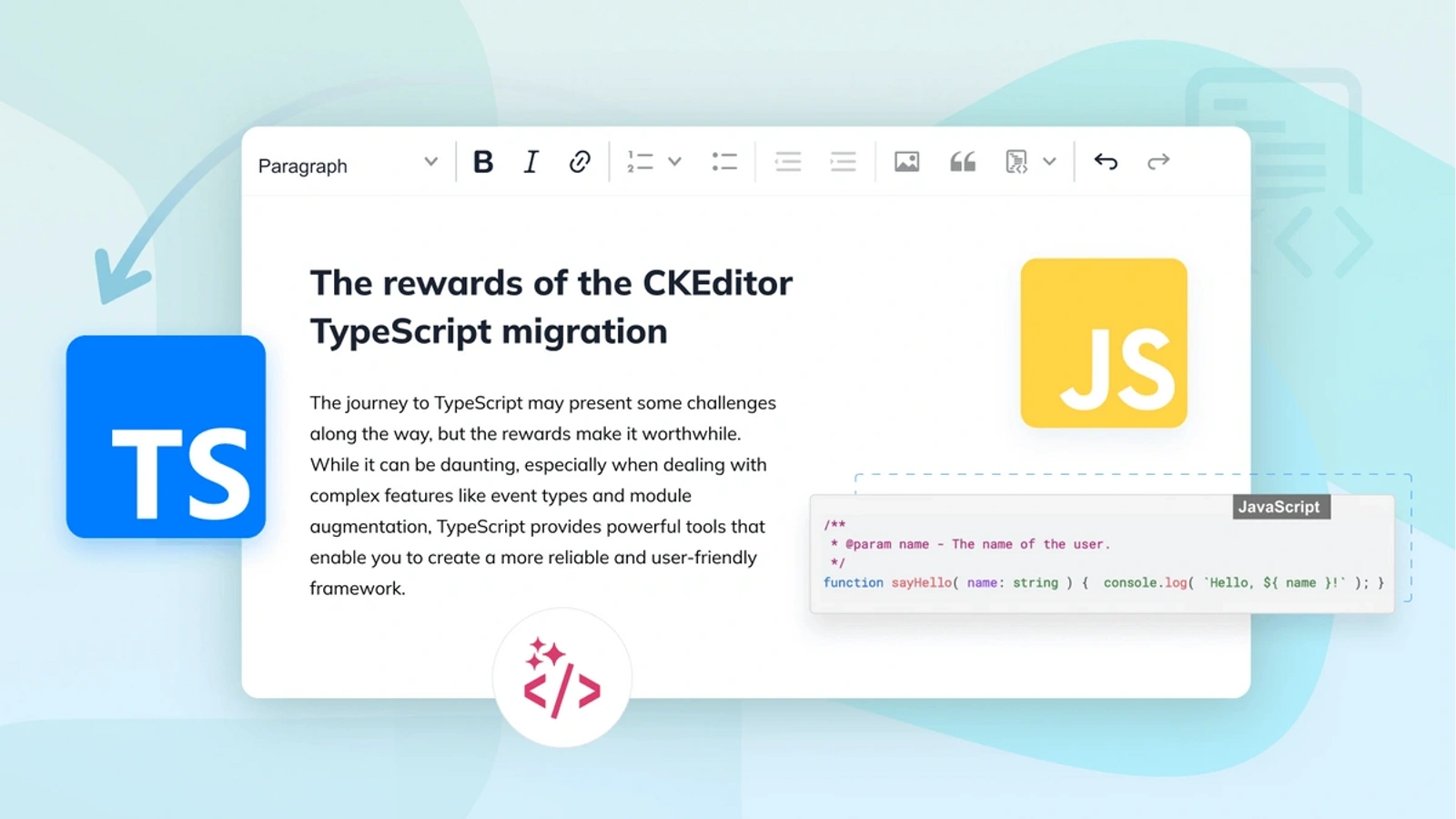Insert a code block
Image resolution: width=1456 pixels, height=819 pixels.
(x=1016, y=162)
